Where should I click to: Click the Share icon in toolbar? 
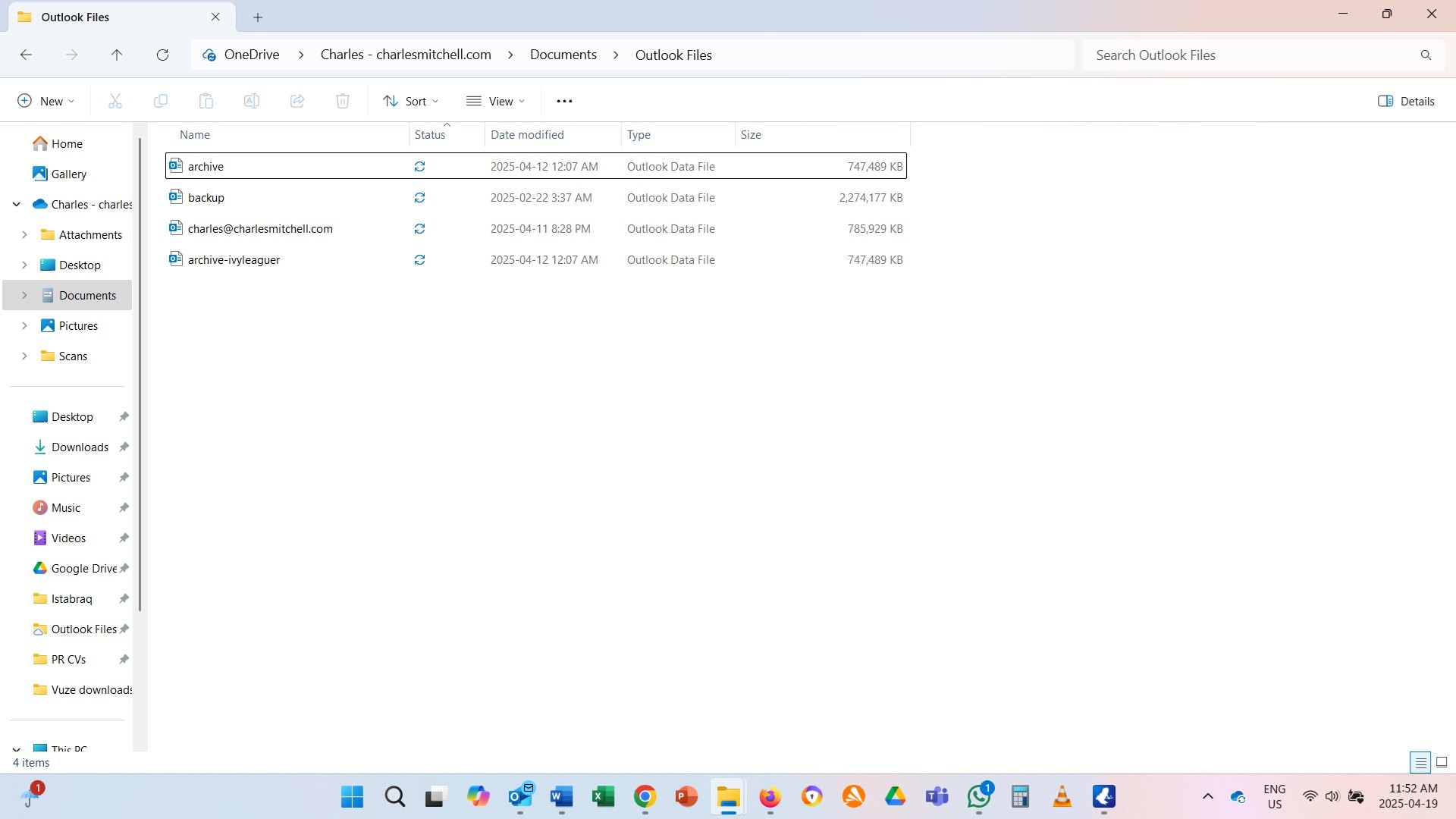tap(297, 101)
